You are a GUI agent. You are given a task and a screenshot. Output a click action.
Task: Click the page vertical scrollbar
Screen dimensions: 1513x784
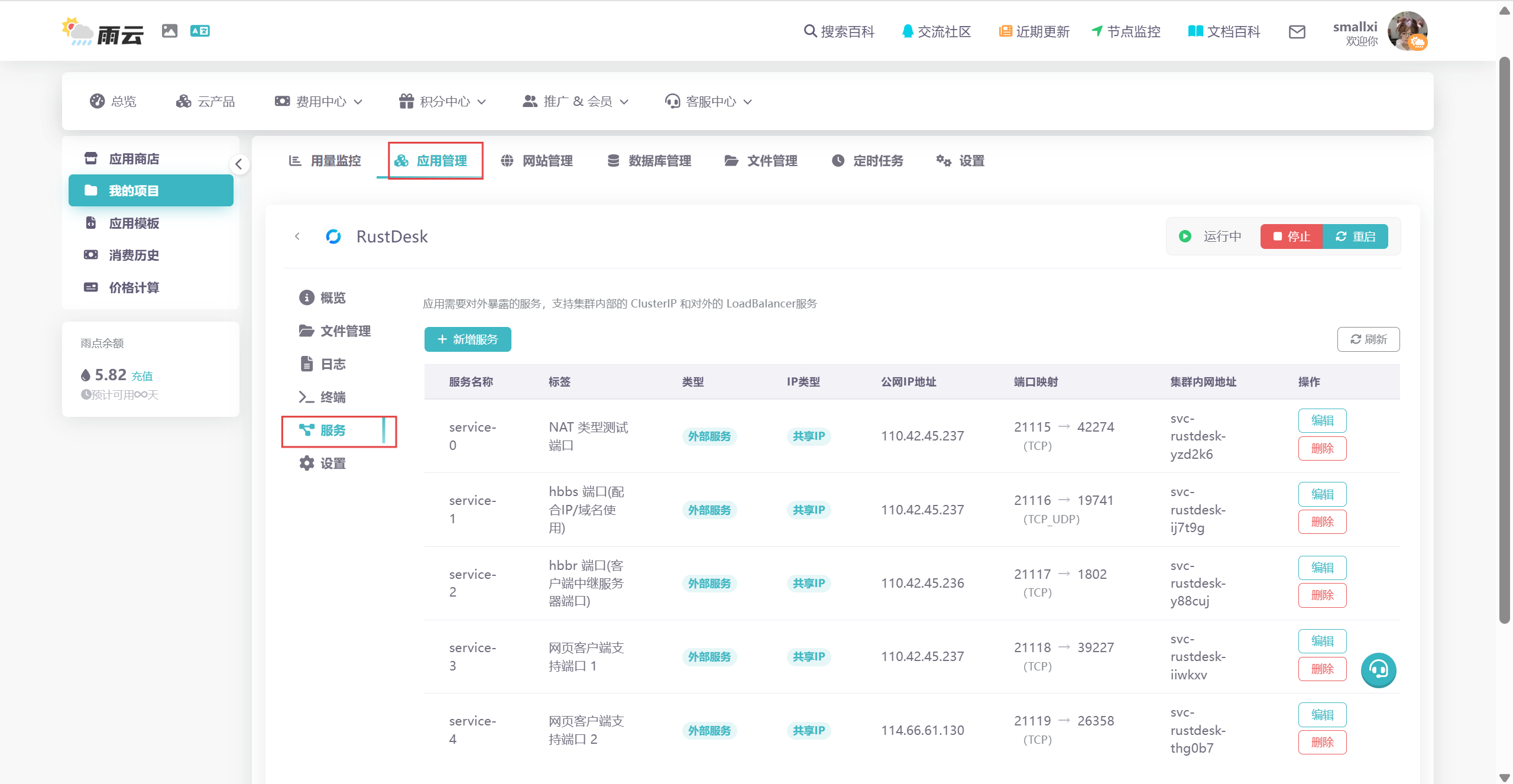(x=1505, y=340)
